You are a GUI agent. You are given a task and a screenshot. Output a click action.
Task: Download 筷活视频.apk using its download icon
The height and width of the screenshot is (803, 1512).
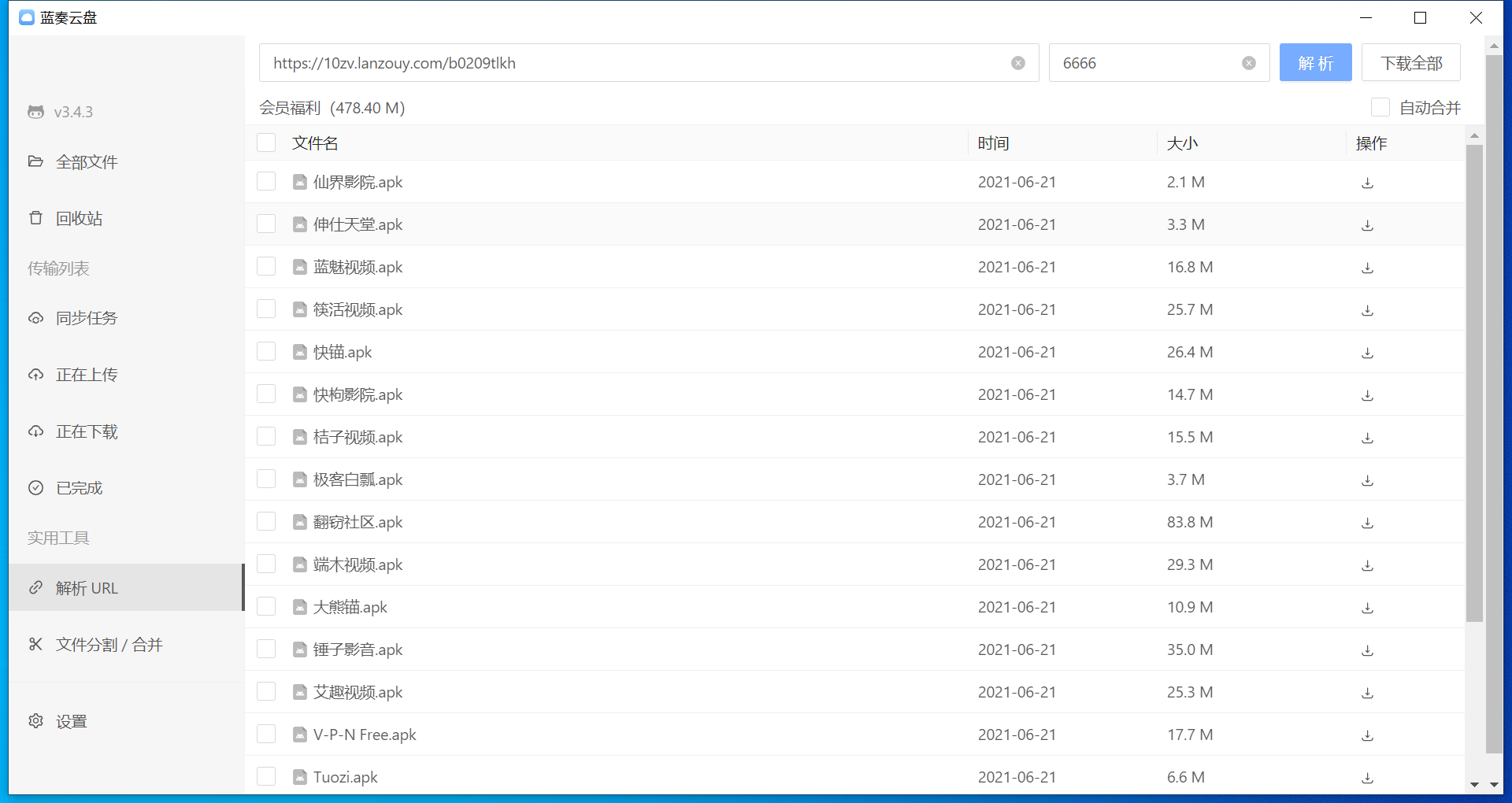pos(1368,310)
